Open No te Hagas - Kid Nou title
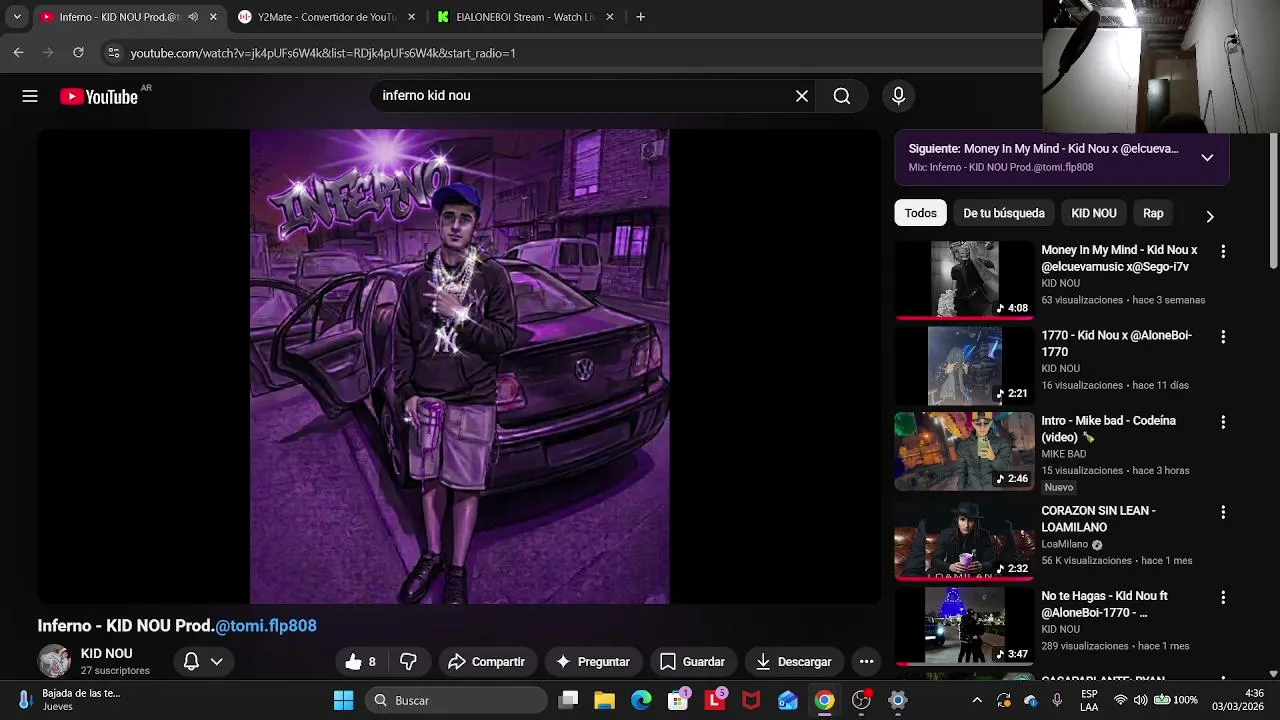Screen dimensions: 1280x720 (x=1104, y=604)
